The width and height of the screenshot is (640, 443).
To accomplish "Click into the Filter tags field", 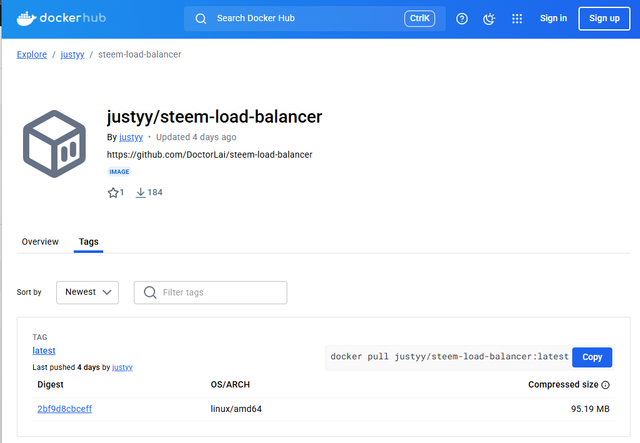I will (211, 292).
